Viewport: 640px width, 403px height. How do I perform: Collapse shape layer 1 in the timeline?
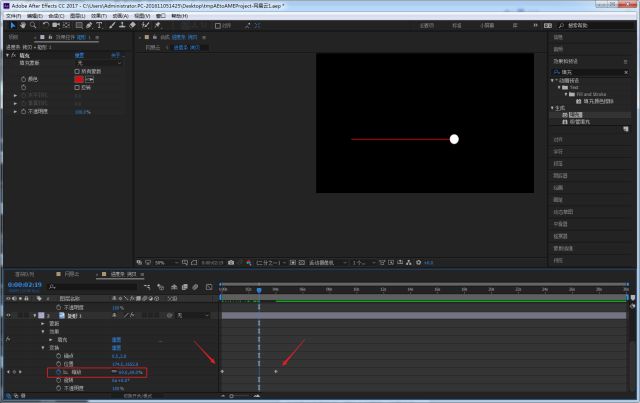[x=35, y=315]
